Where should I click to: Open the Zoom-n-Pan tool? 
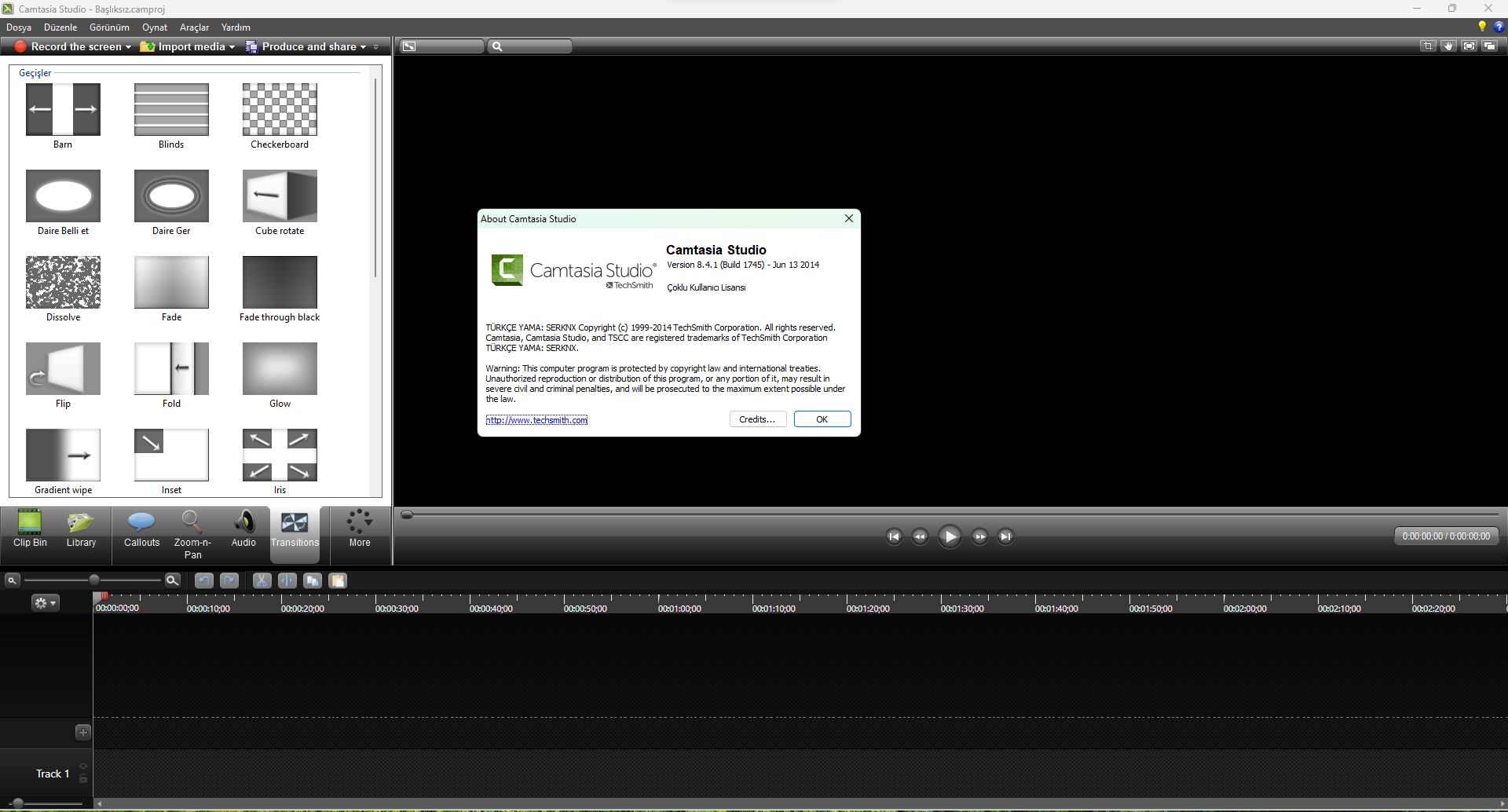[192, 534]
